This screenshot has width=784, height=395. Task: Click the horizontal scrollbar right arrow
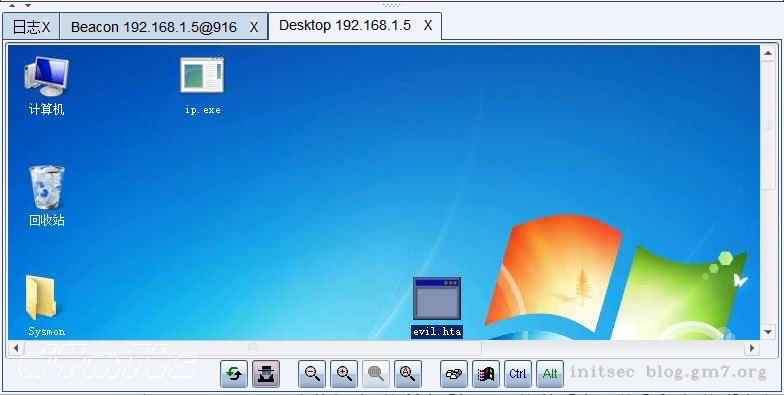pos(752,348)
